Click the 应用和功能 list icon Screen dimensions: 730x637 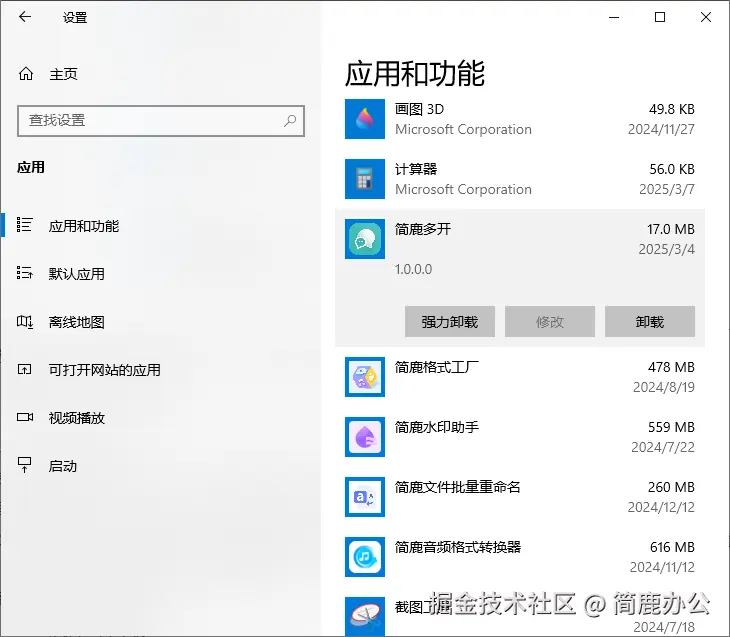click(x=24, y=225)
